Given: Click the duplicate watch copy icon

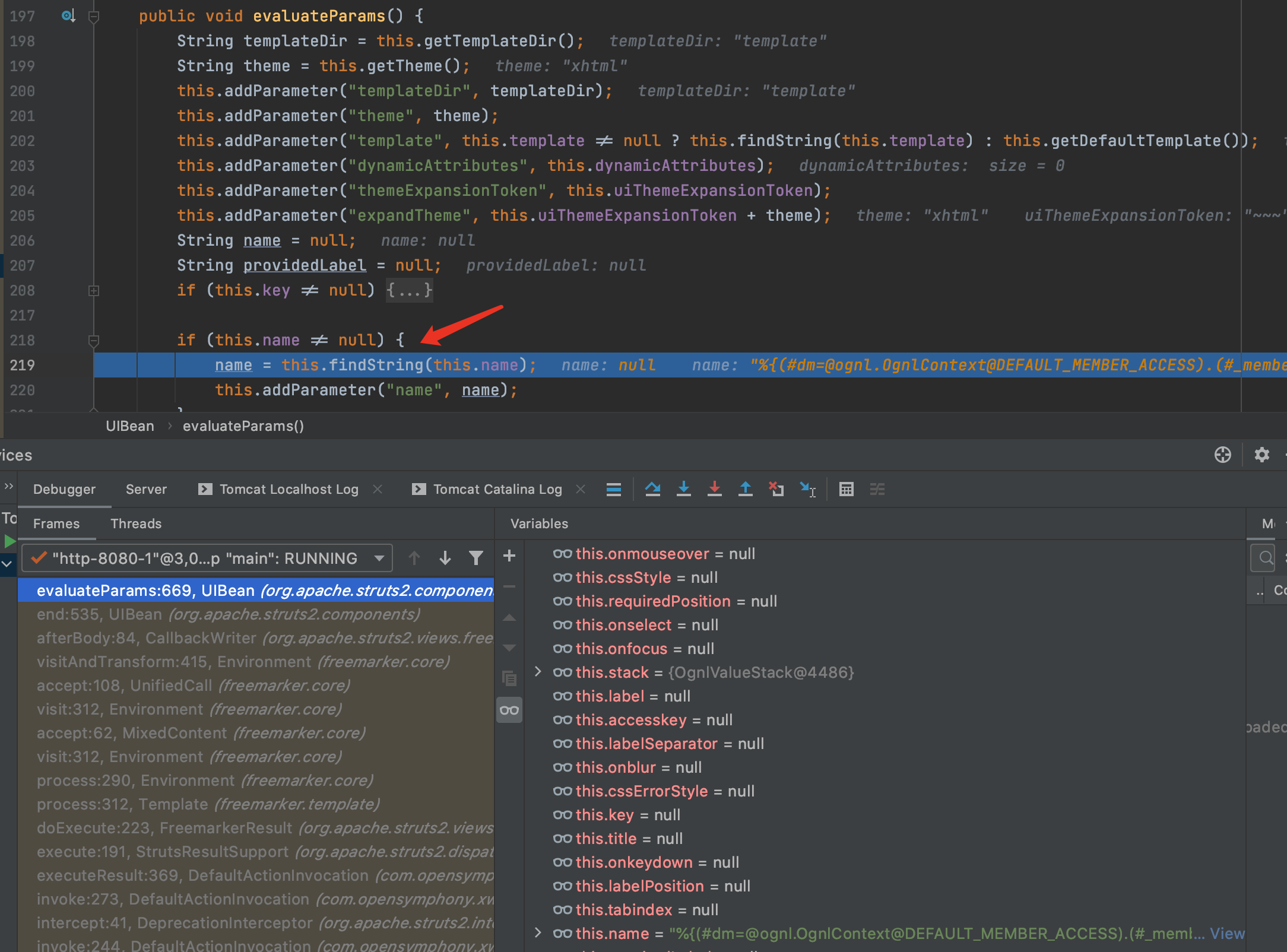Looking at the screenshot, I should pyautogui.click(x=509, y=678).
